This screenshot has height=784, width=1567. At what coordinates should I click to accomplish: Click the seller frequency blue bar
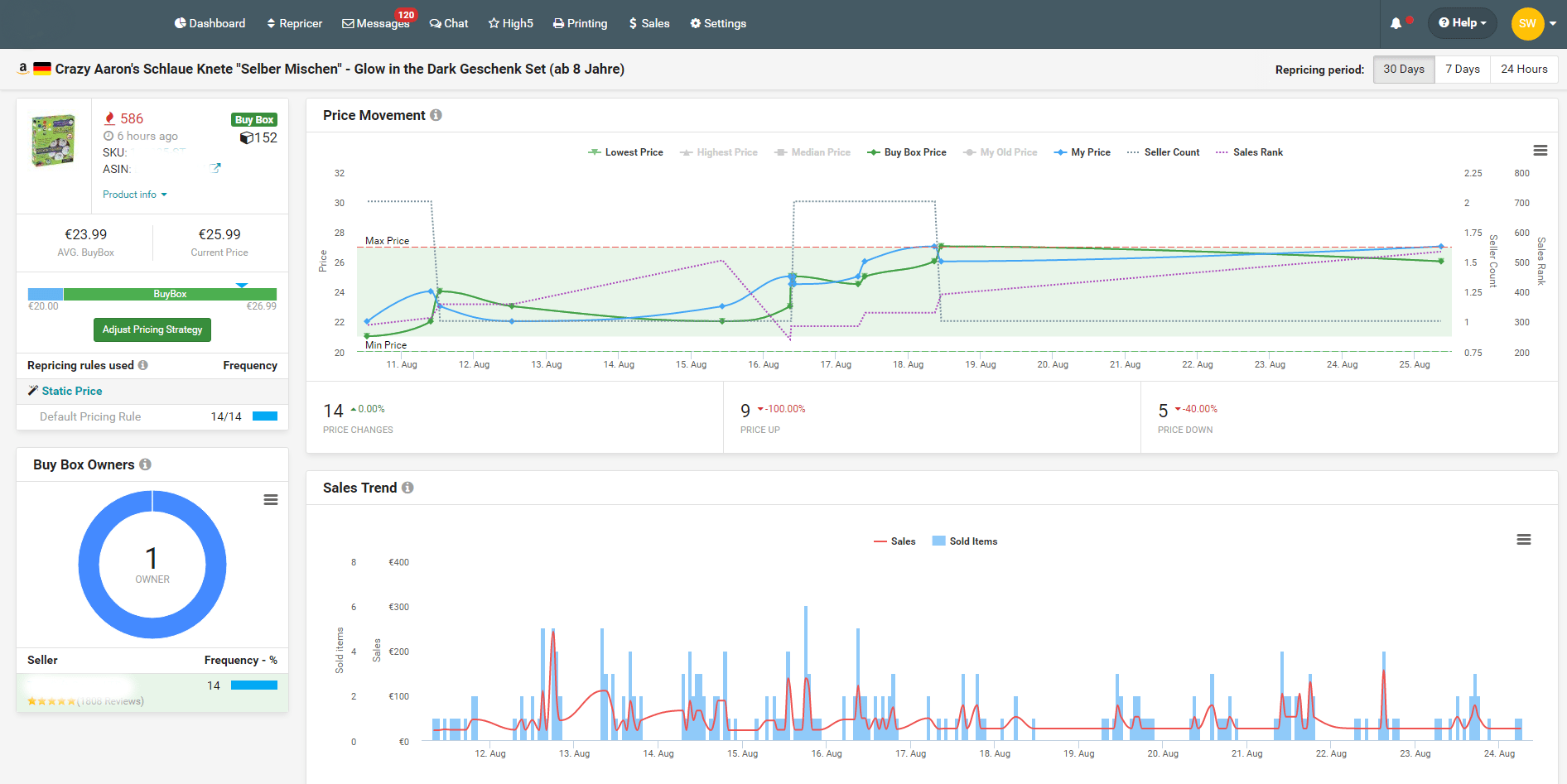254,685
